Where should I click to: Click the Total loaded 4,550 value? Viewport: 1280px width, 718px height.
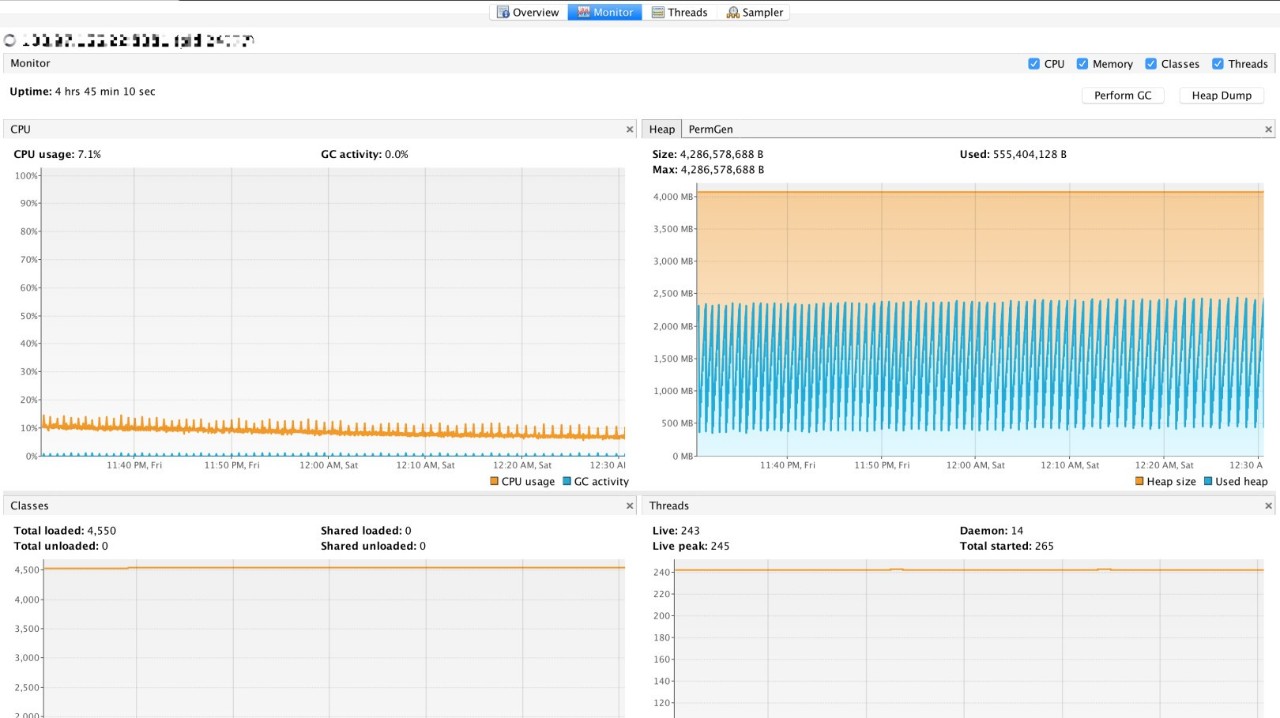pos(102,531)
